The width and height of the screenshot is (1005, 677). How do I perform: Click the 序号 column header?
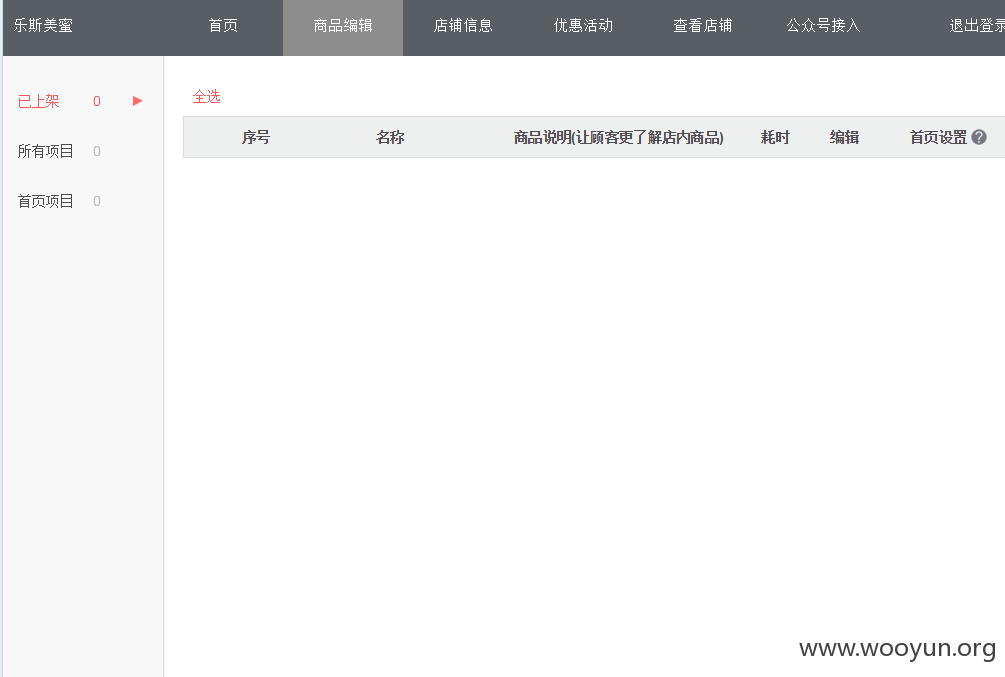click(x=256, y=137)
